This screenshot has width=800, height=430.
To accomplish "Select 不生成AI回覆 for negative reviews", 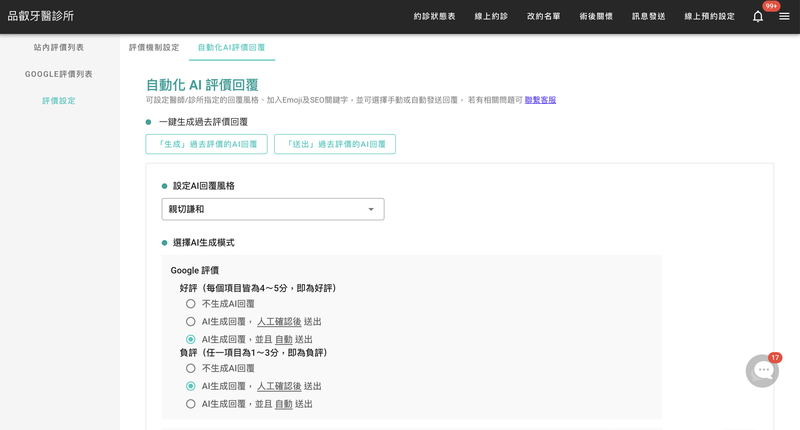I will click(x=191, y=368).
